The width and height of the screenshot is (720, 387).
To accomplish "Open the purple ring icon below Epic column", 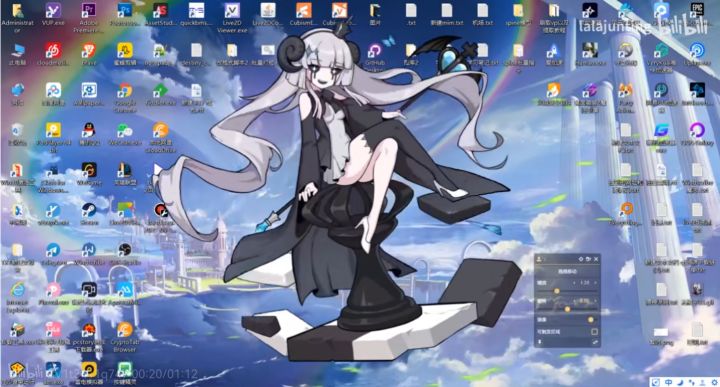I will click(697, 131).
